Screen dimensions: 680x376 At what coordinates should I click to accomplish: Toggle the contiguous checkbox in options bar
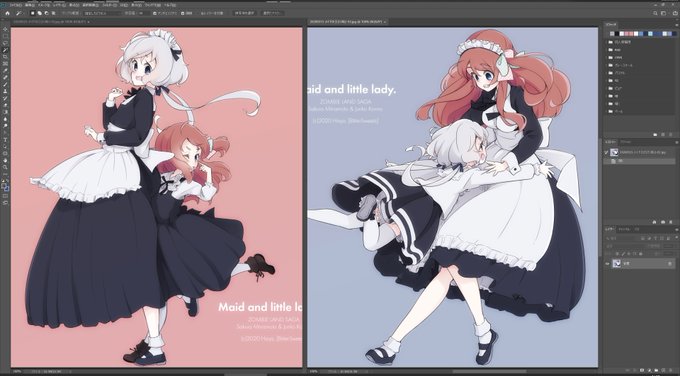click(x=183, y=13)
